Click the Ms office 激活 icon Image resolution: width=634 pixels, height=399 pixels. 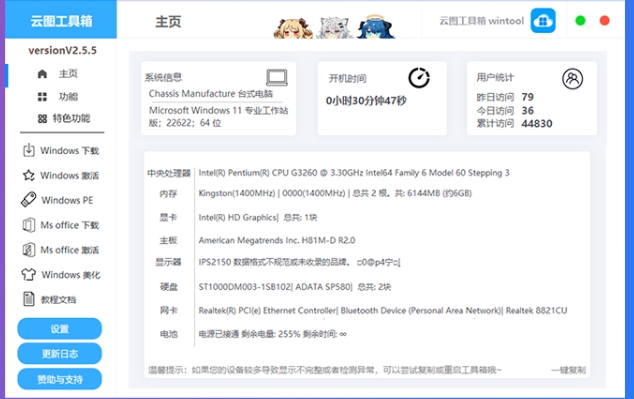tap(29, 250)
